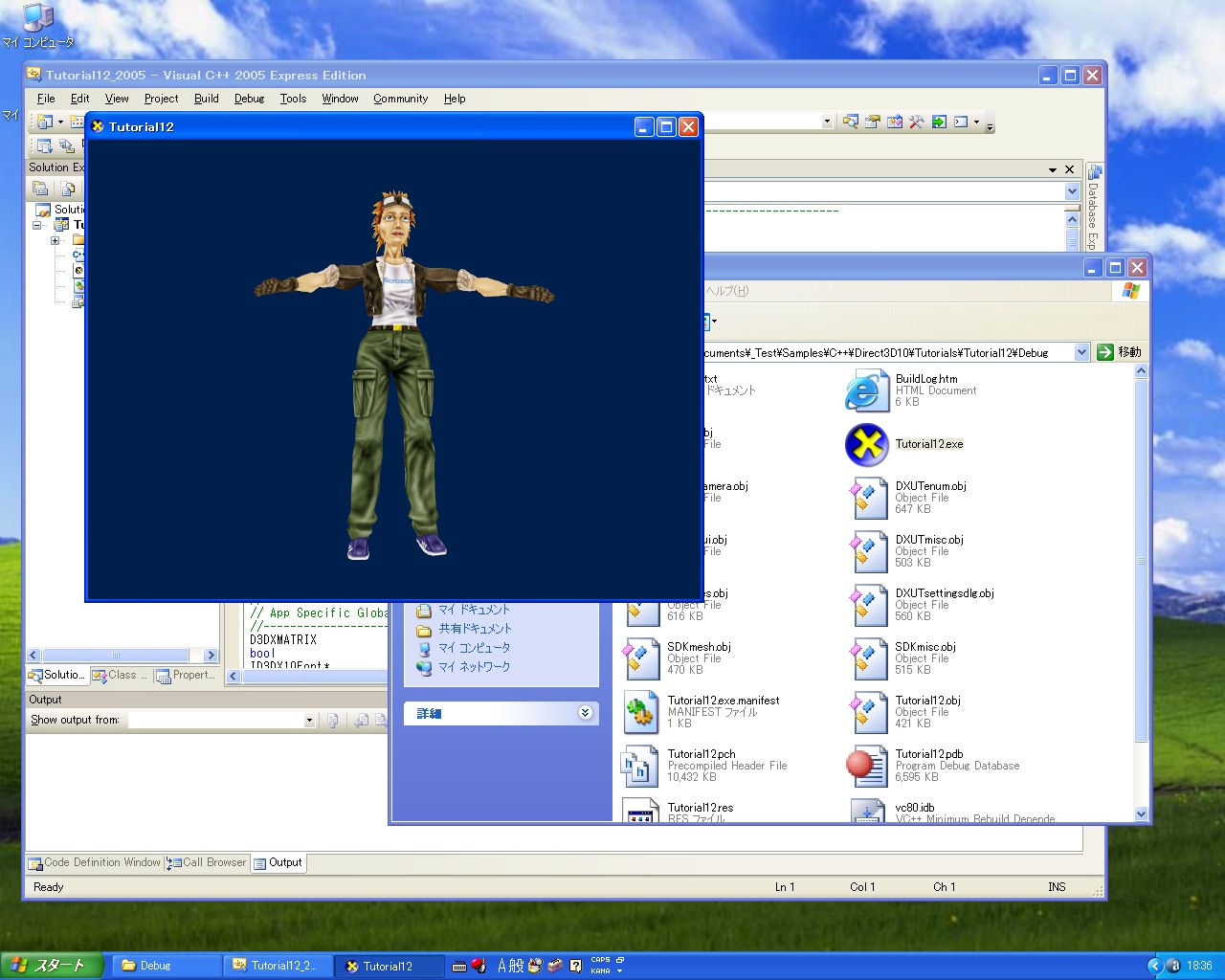Viewport: 1225px width, 980px height.
Task: Switch to the Call Browser tab
Action: pyautogui.click(x=207, y=862)
